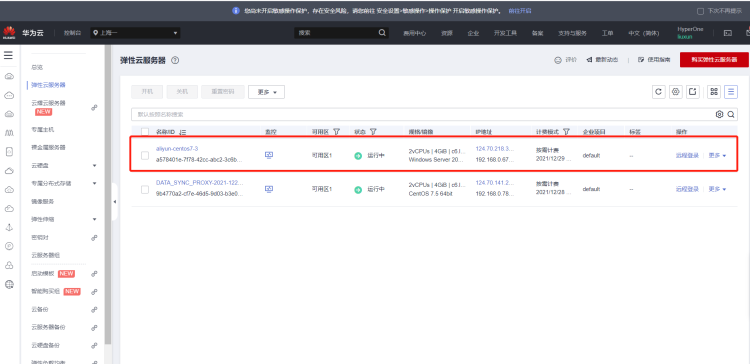This screenshot has height=364, width=750.
Task: Open the 更多 batch actions dropdown
Action: coord(266,92)
